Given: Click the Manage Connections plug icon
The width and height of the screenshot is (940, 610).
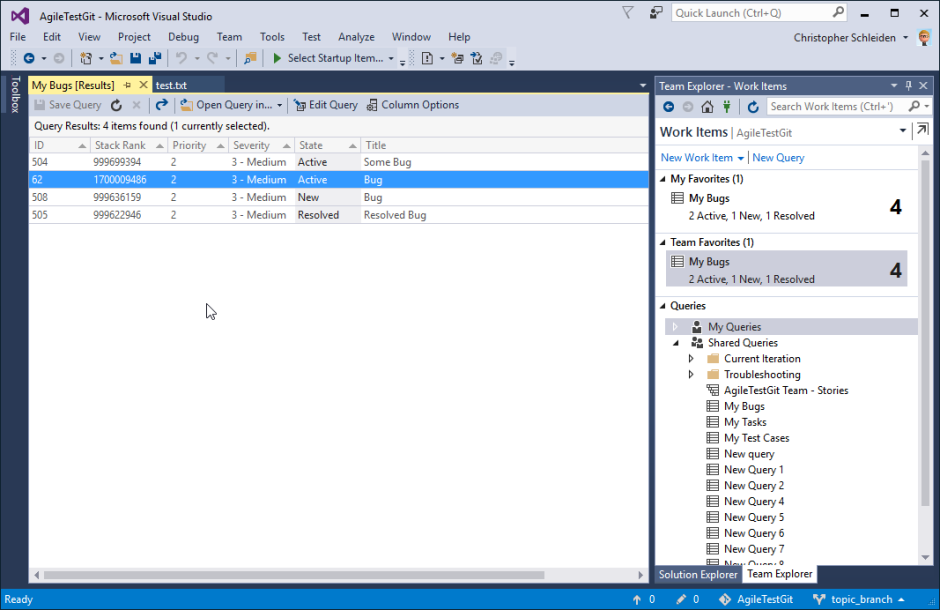Looking at the screenshot, I should [727, 106].
